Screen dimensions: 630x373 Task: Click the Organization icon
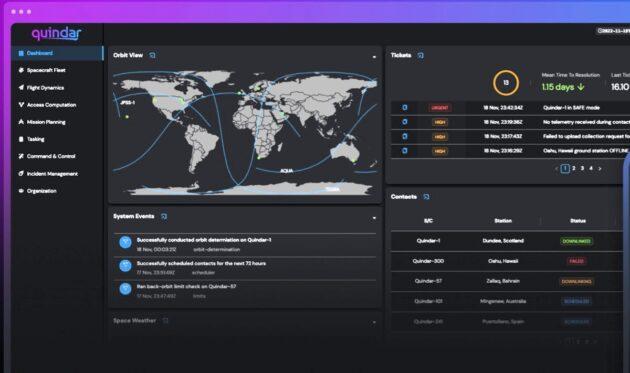21,191
